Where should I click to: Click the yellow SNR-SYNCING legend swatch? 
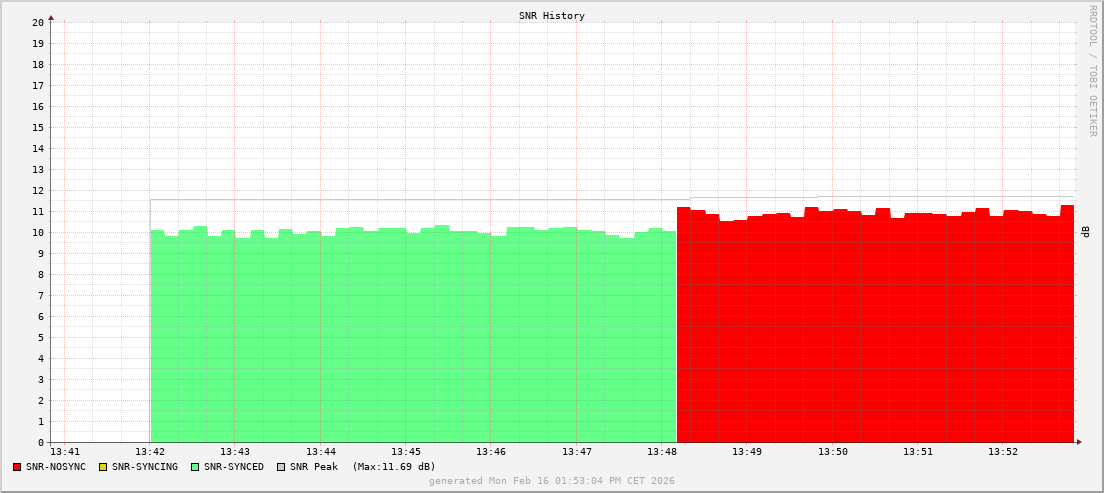(103, 467)
